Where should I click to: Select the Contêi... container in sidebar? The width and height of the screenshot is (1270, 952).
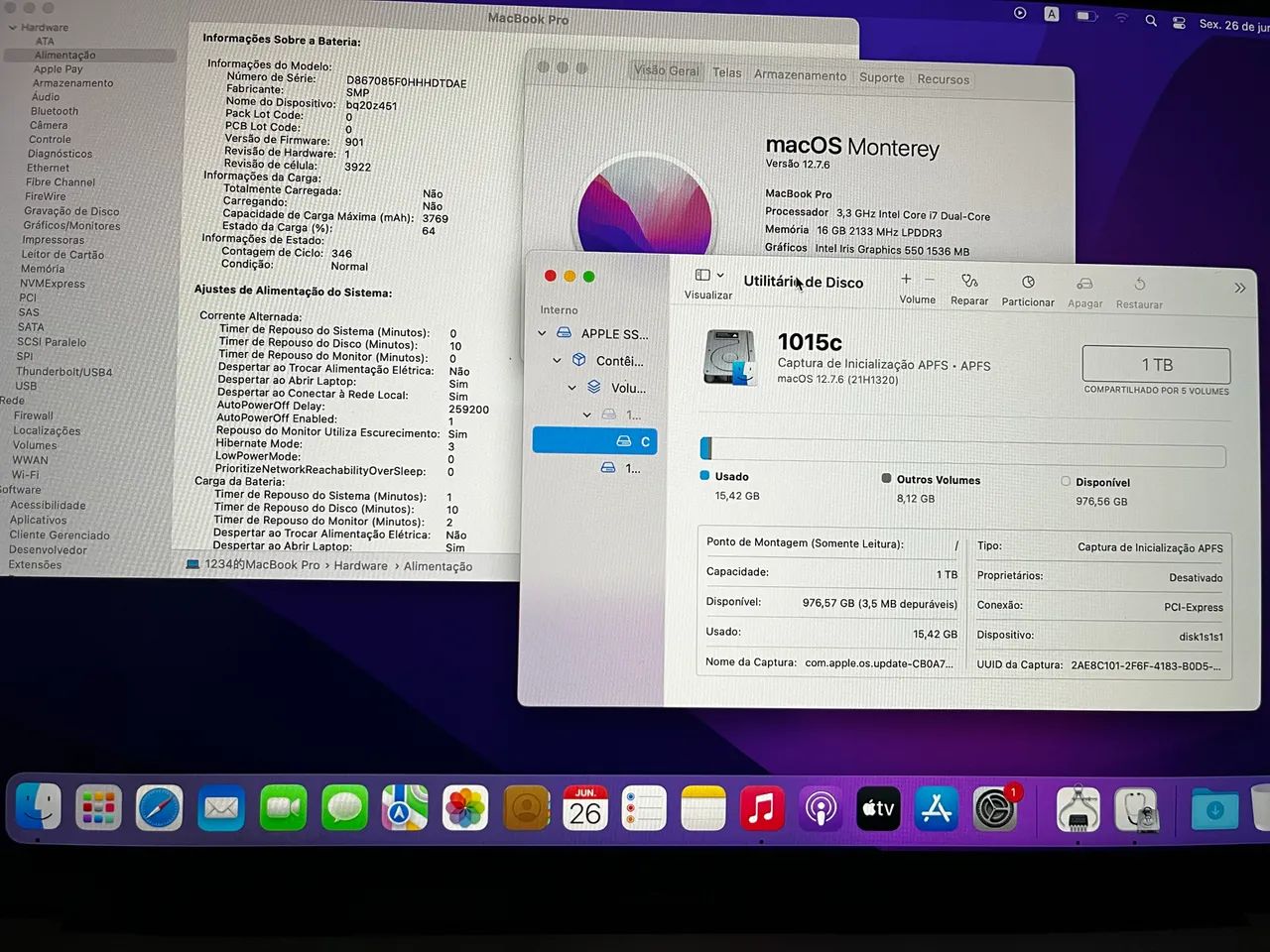point(607,361)
